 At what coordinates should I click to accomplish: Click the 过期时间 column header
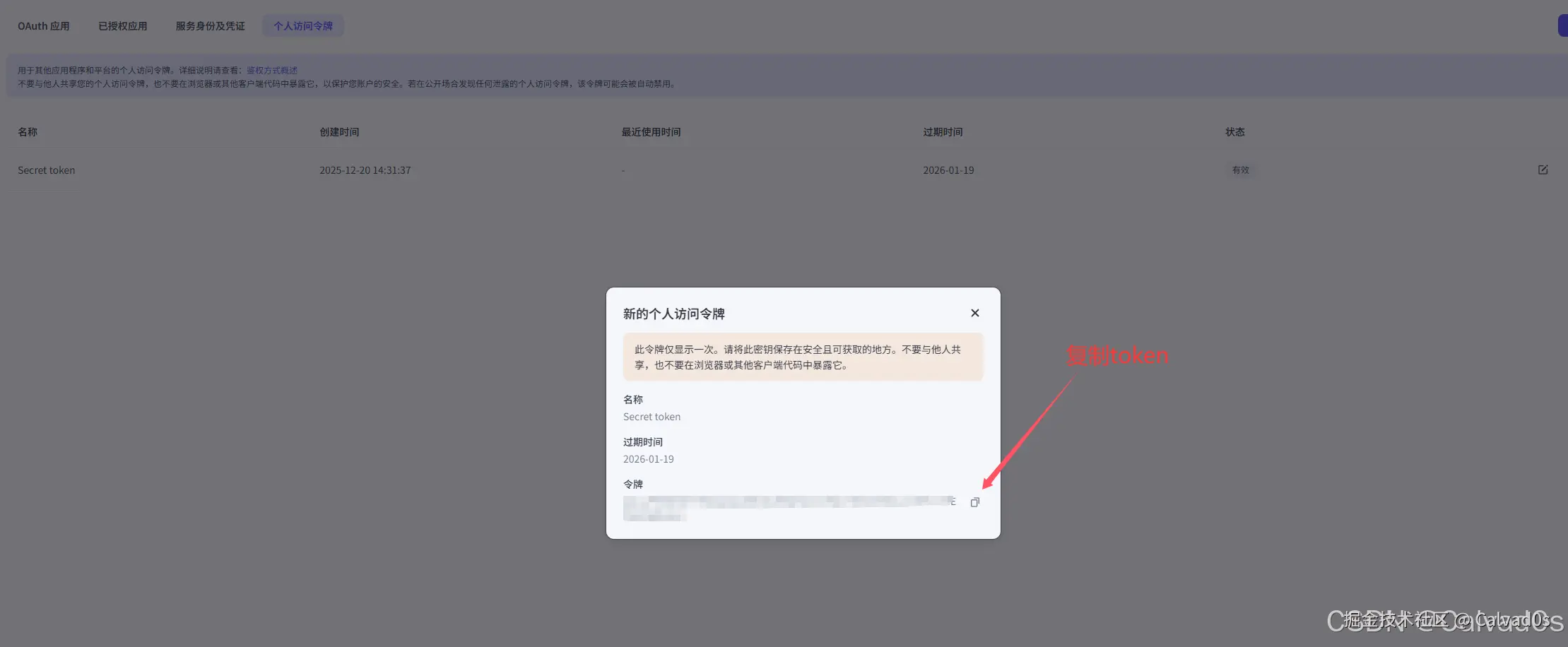click(943, 132)
